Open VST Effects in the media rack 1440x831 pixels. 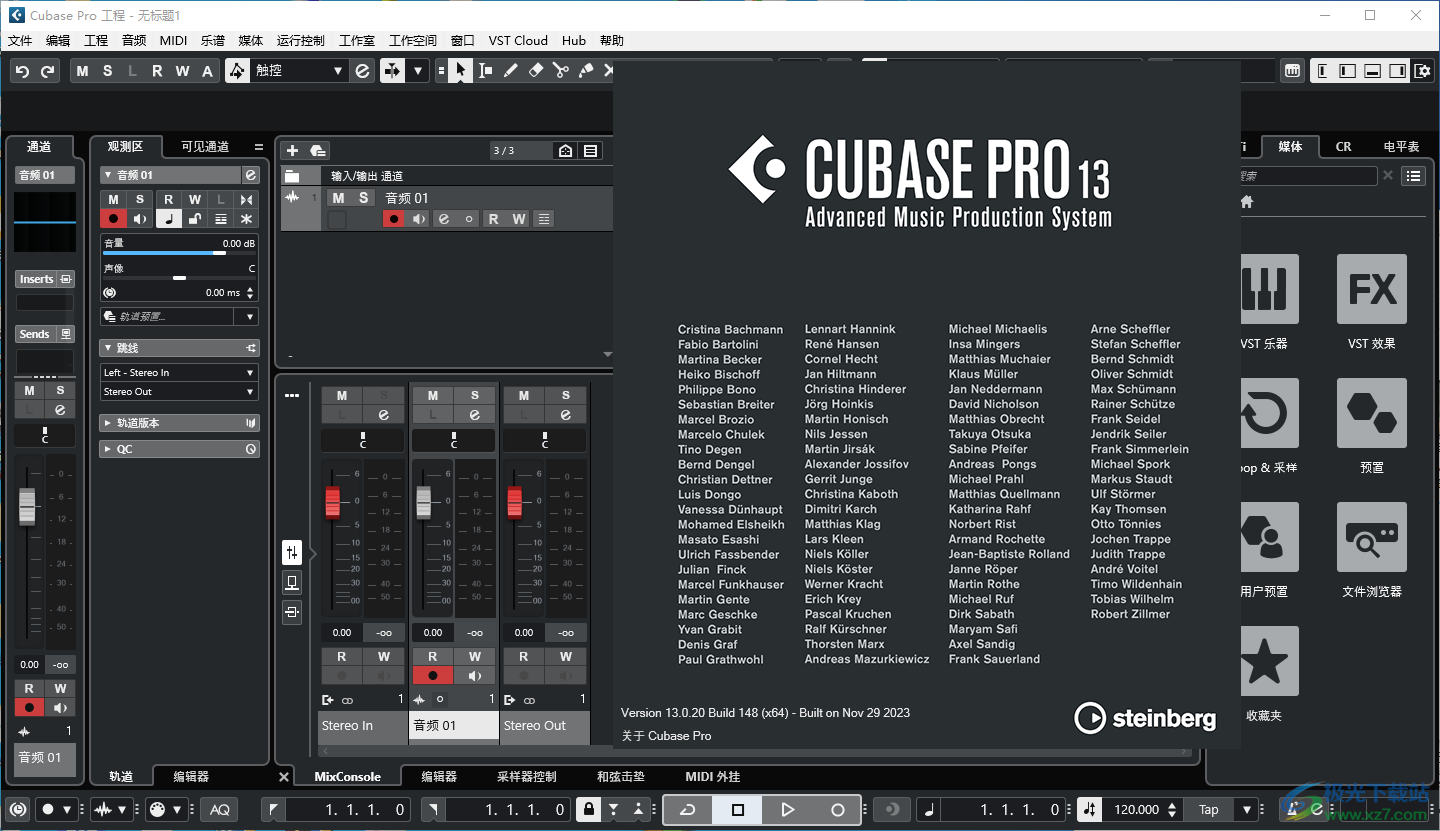point(1371,289)
